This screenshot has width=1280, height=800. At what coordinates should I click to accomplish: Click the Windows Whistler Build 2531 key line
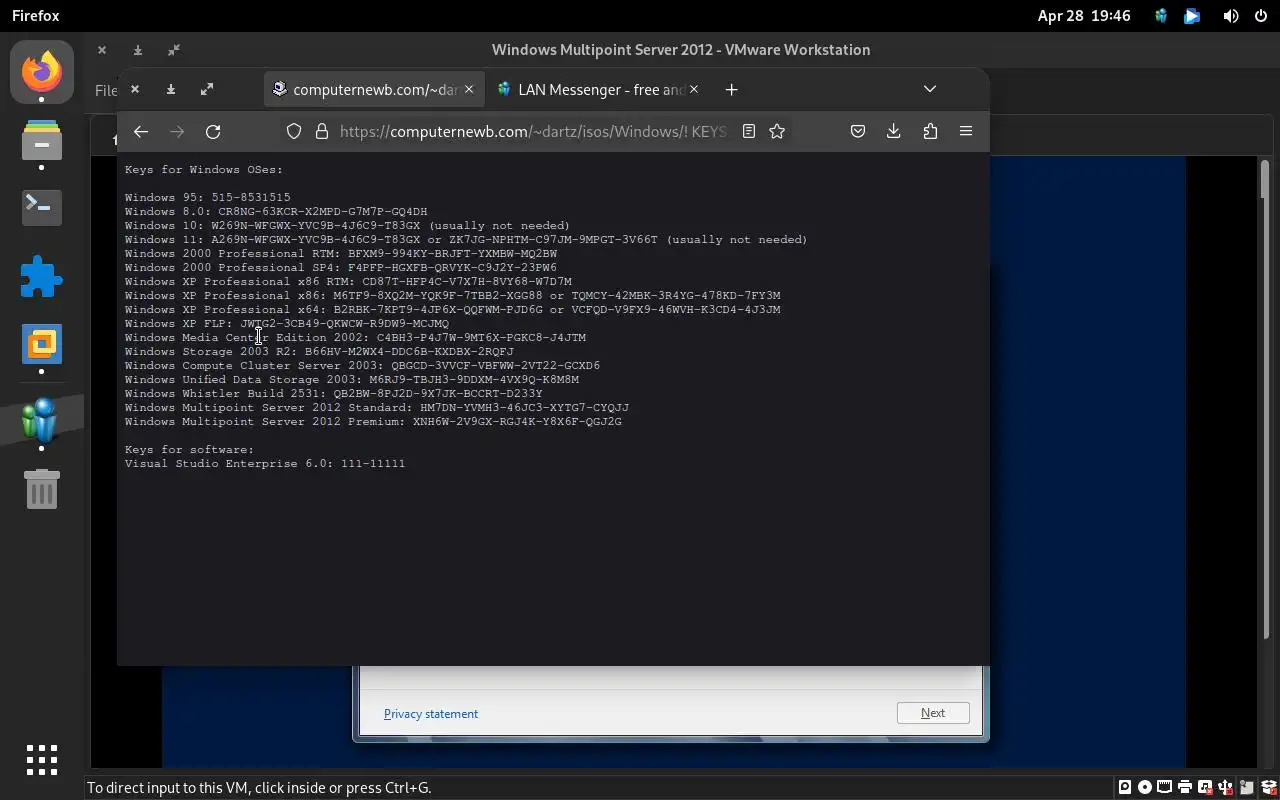point(334,394)
